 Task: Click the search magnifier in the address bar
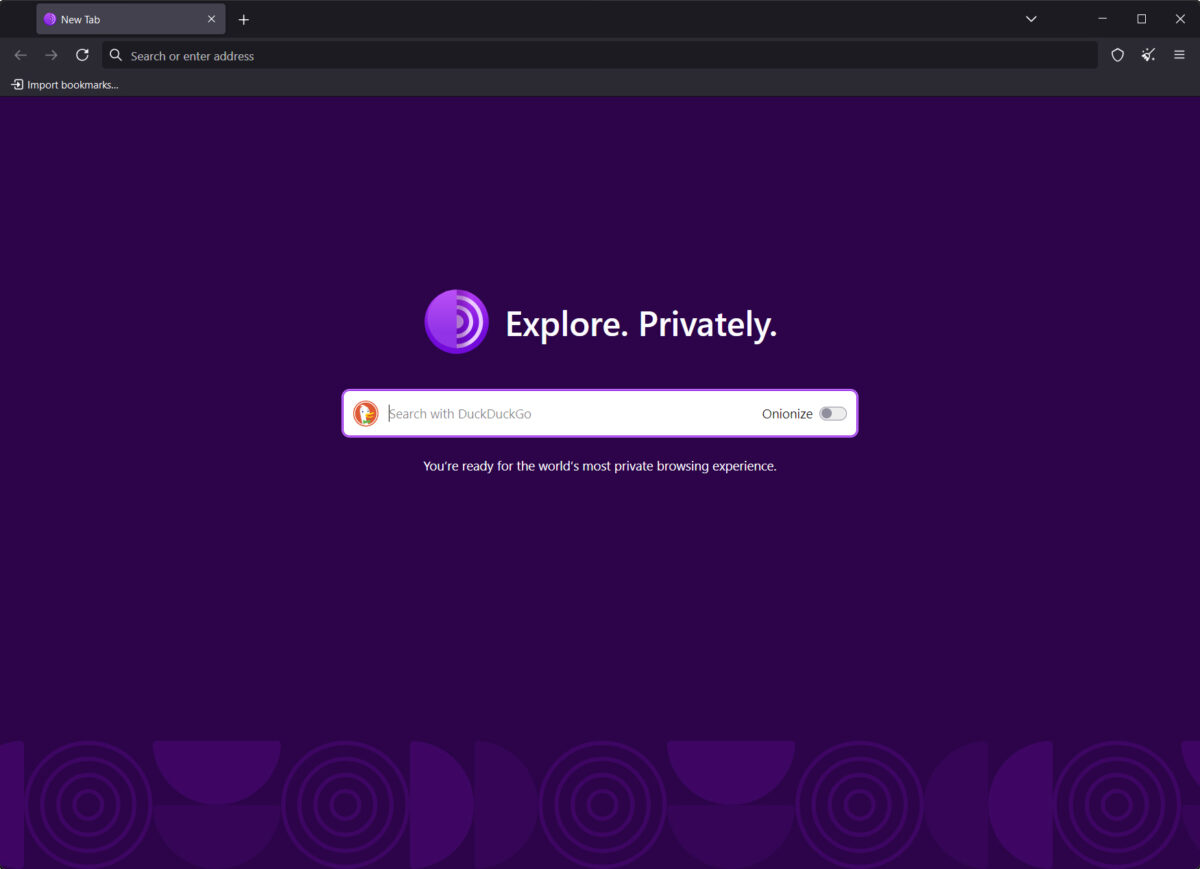click(116, 55)
